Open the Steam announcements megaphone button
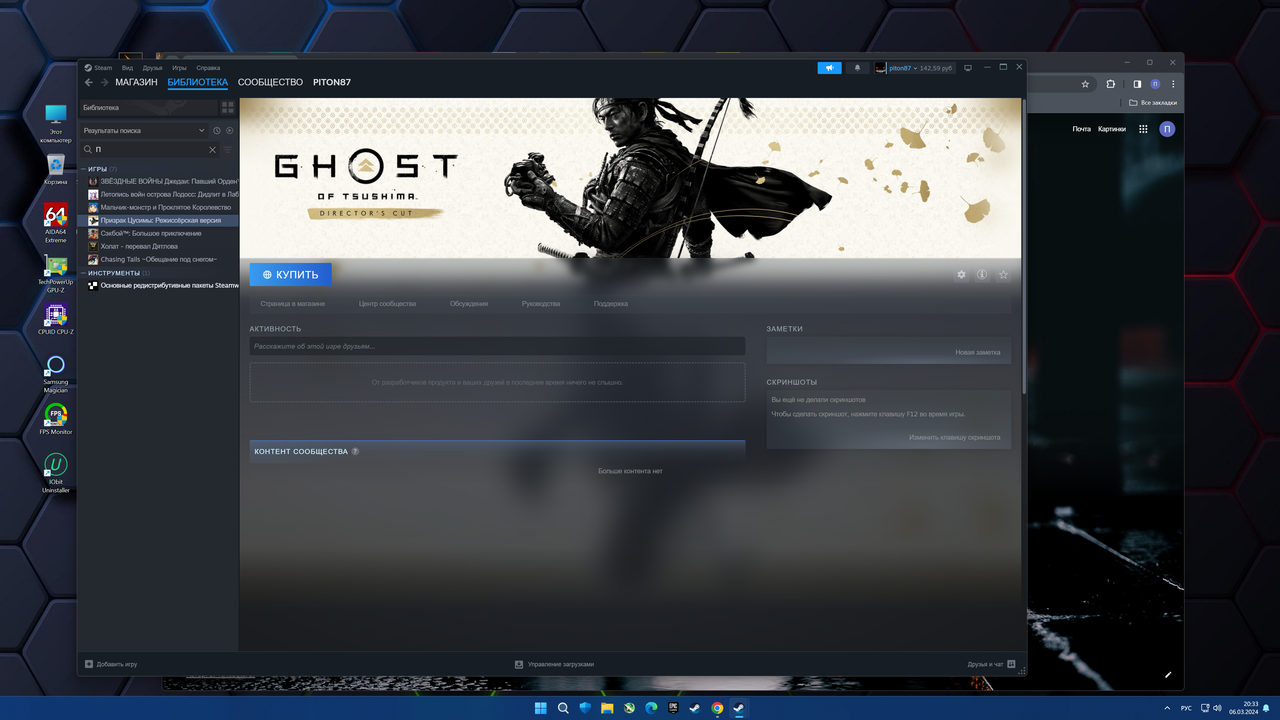 (829, 68)
